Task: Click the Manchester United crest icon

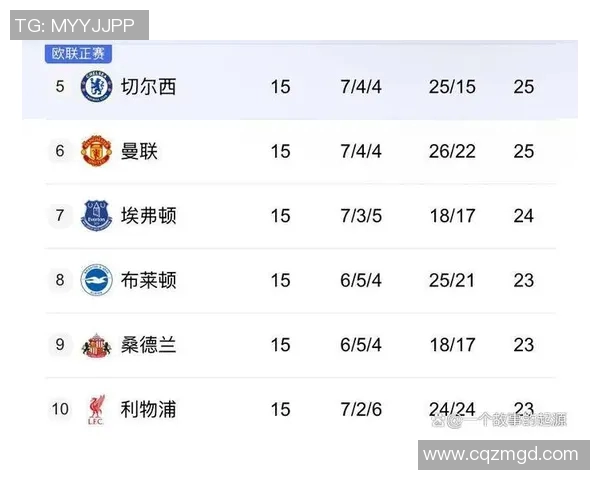Action: coord(95,151)
